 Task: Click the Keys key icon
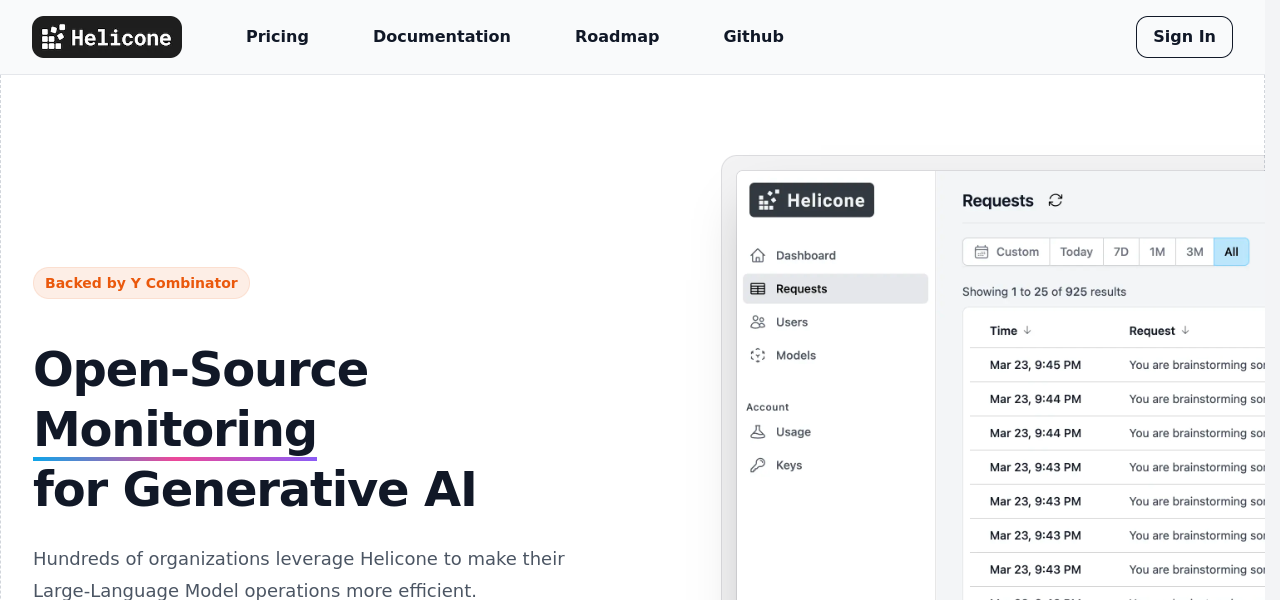coord(758,465)
